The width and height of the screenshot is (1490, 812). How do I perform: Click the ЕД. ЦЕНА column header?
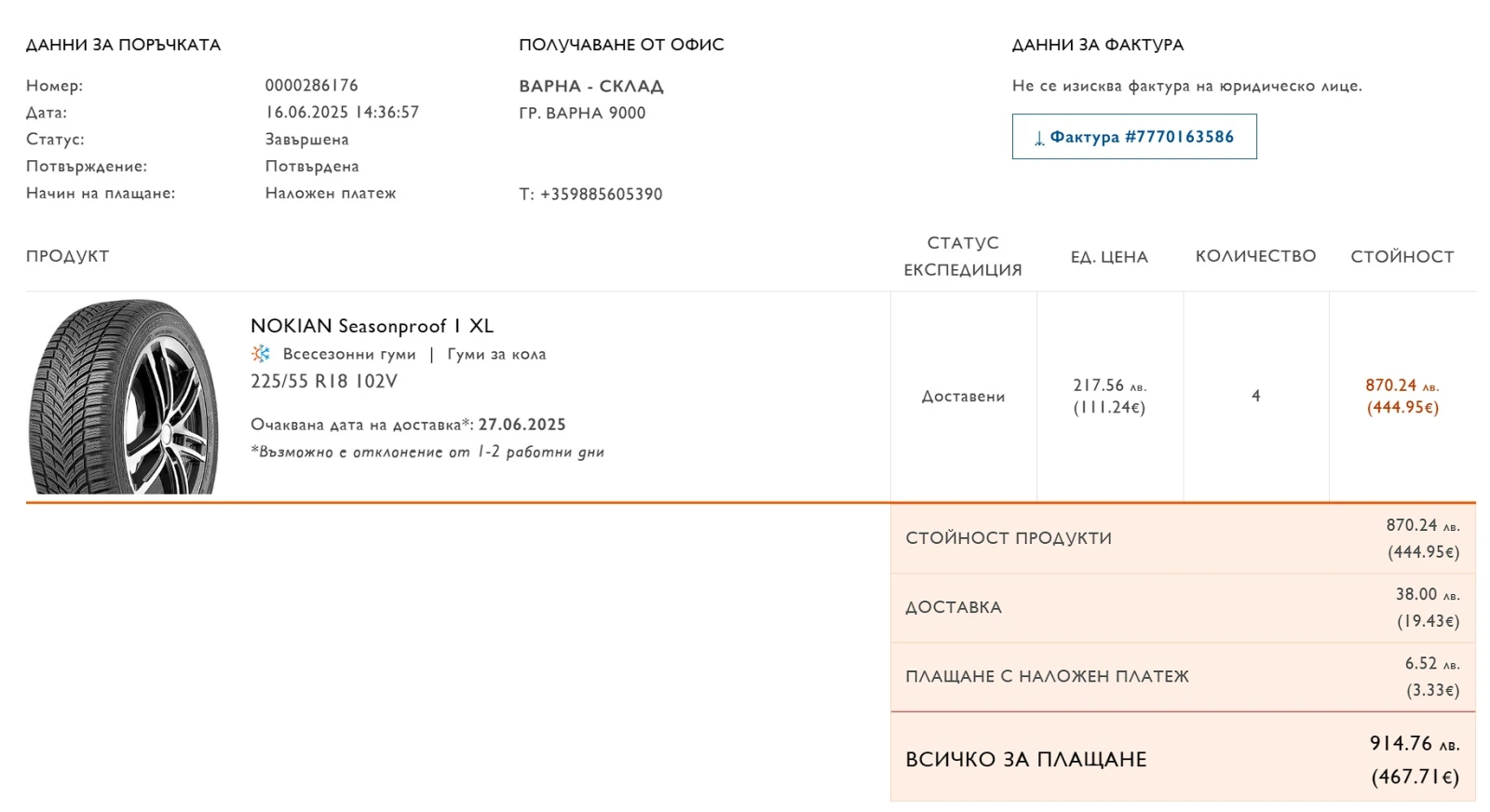tap(1109, 256)
